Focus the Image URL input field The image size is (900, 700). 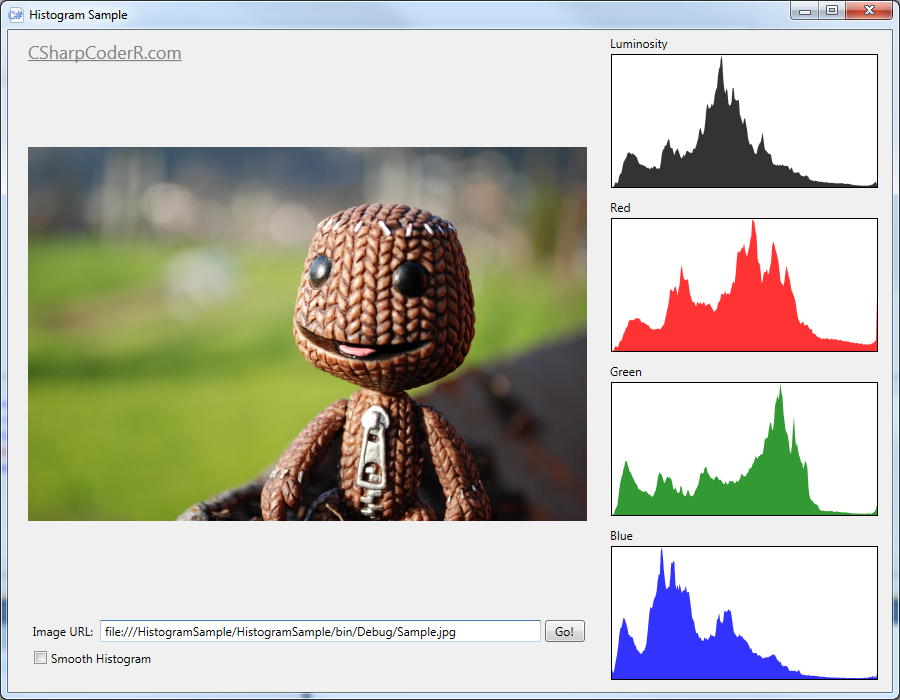(x=320, y=631)
